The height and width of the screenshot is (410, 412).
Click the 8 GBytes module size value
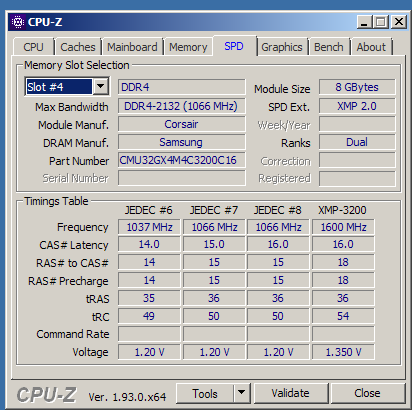(357, 87)
